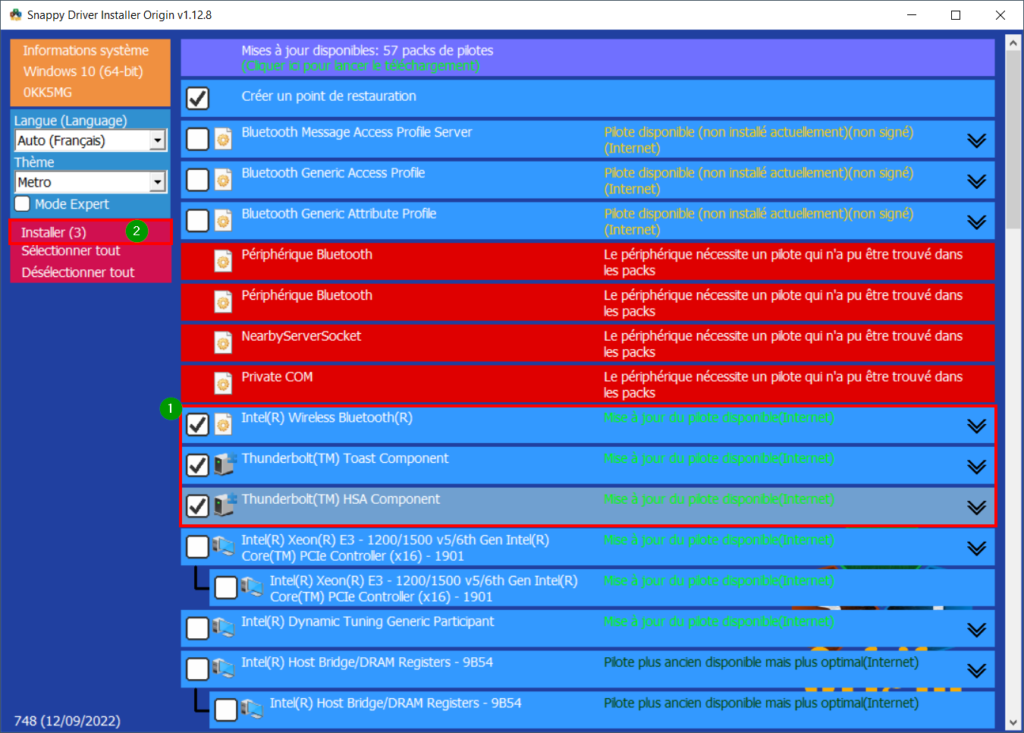Minimize the Snappy Driver Installer window
Viewport: 1024px width, 733px height.
click(x=912, y=15)
